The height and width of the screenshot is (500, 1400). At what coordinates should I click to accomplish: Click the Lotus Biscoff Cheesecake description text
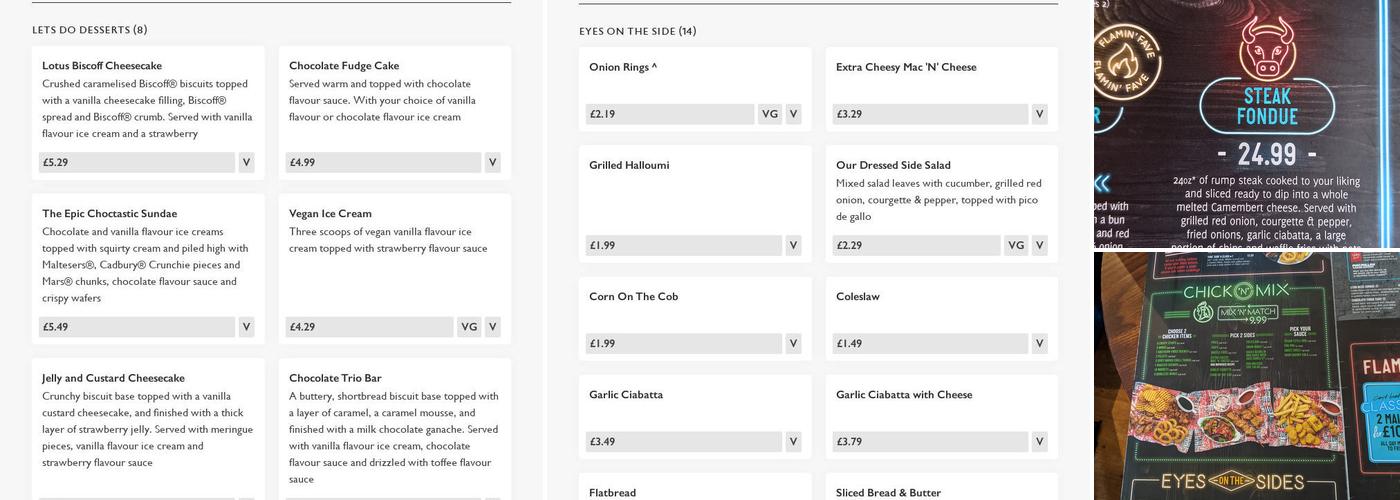click(147, 109)
